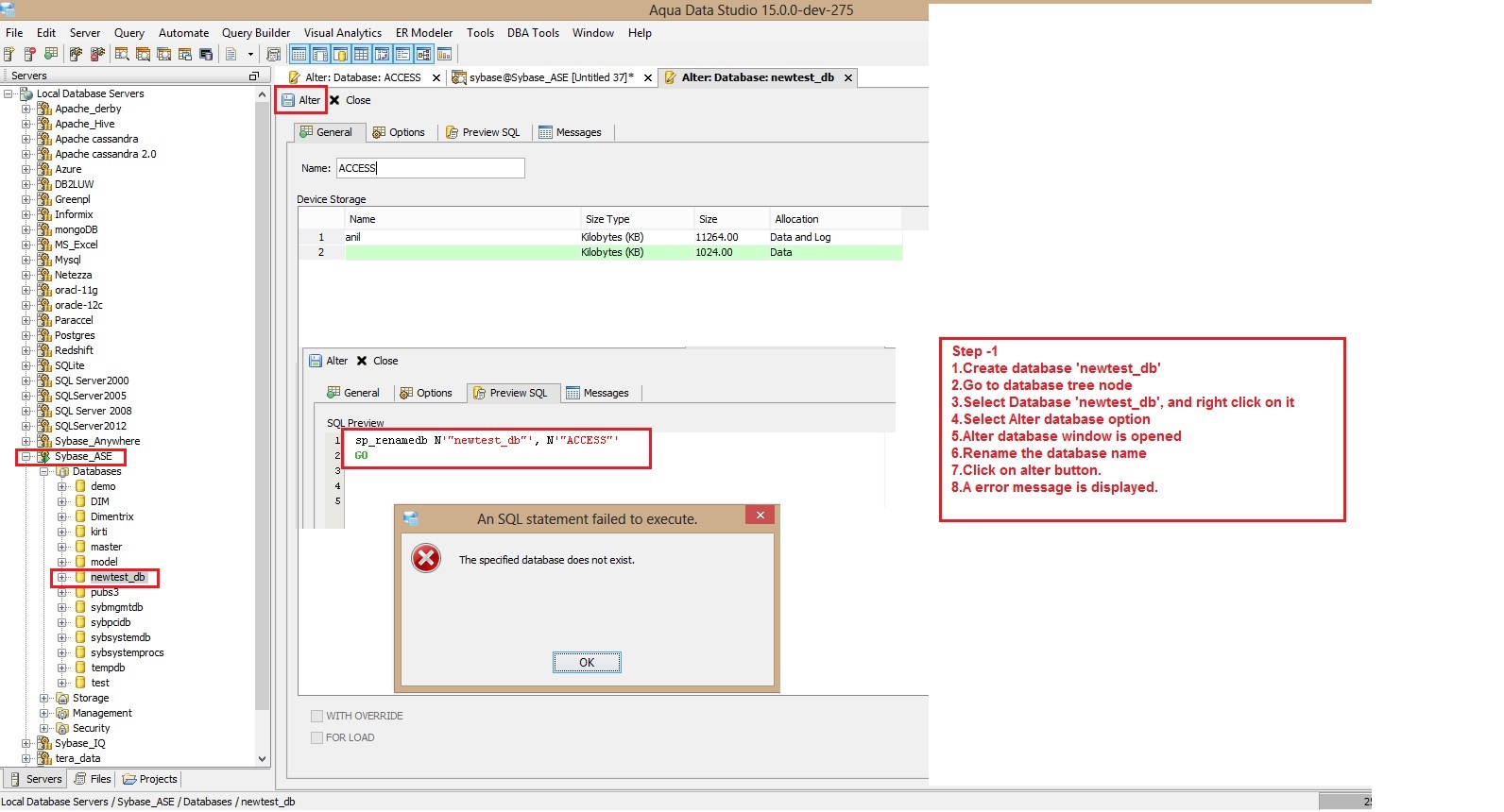Click the Databases folder icon in tree
The image size is (1504, 812).
click(x=62, y=471)
